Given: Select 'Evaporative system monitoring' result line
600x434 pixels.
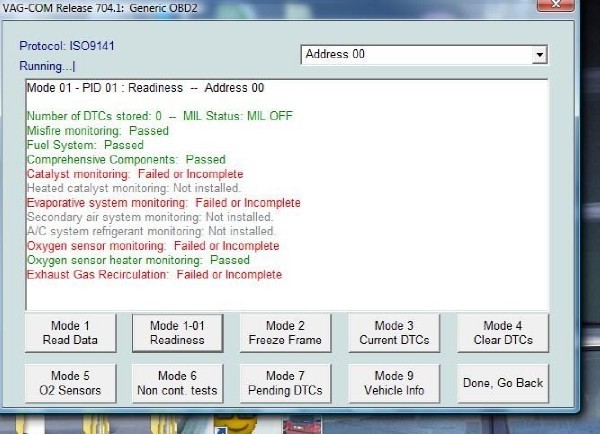Looking at the screenshot, I should (x=164, y=203).
